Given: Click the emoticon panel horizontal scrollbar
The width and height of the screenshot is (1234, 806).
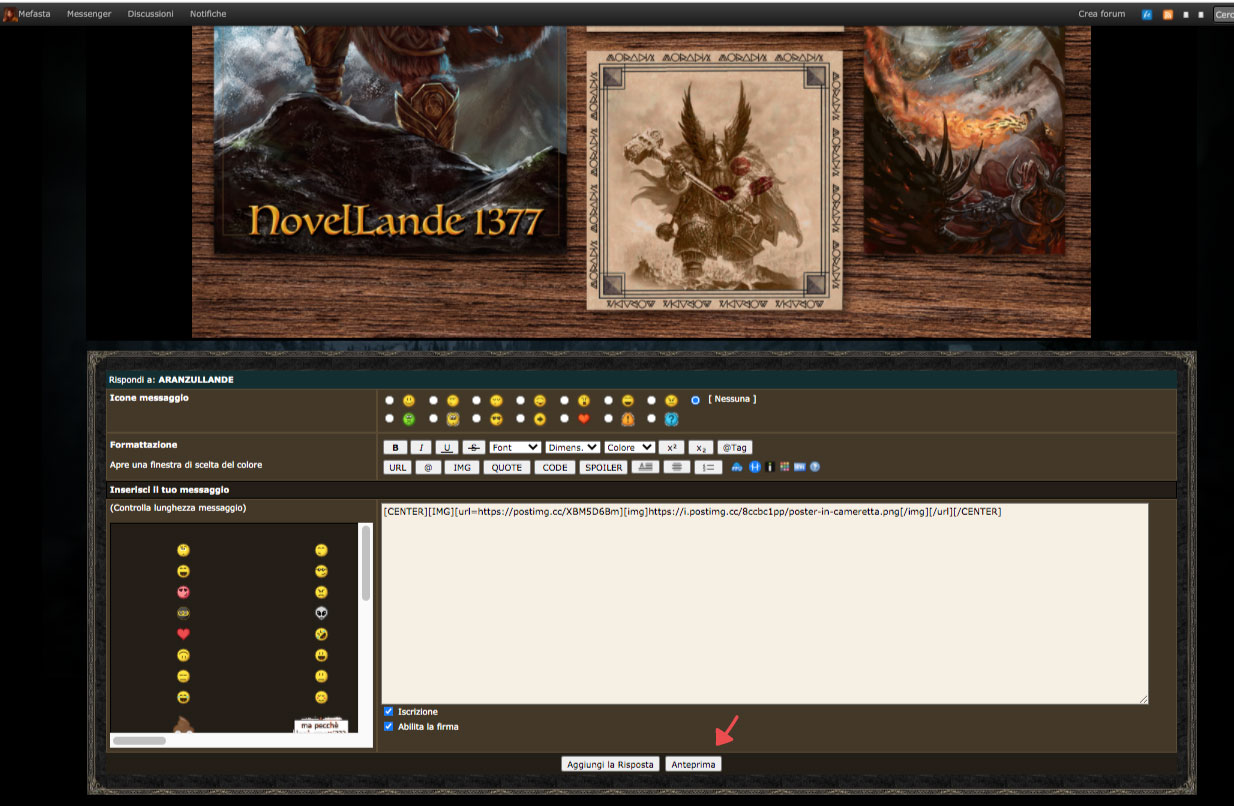Looking at the screenshot, I should point(139,741).
